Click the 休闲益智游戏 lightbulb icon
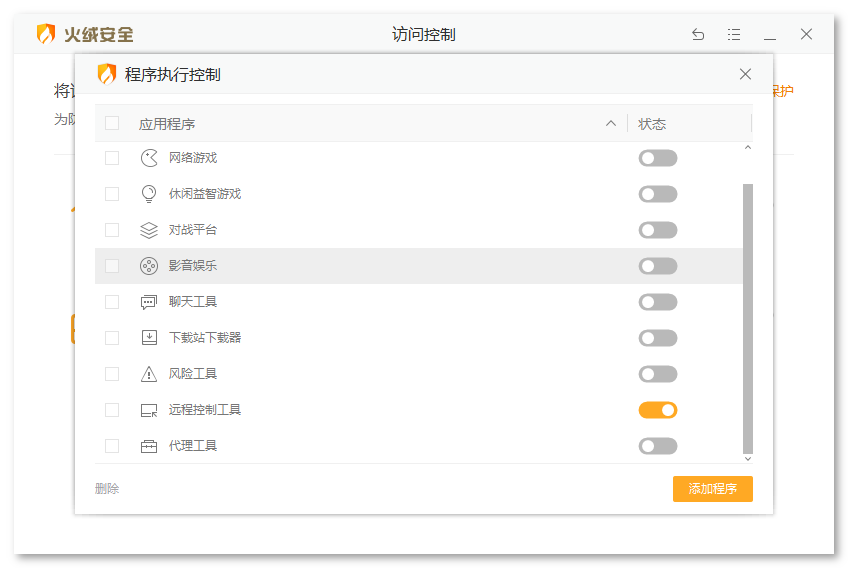 pos(149,194)
